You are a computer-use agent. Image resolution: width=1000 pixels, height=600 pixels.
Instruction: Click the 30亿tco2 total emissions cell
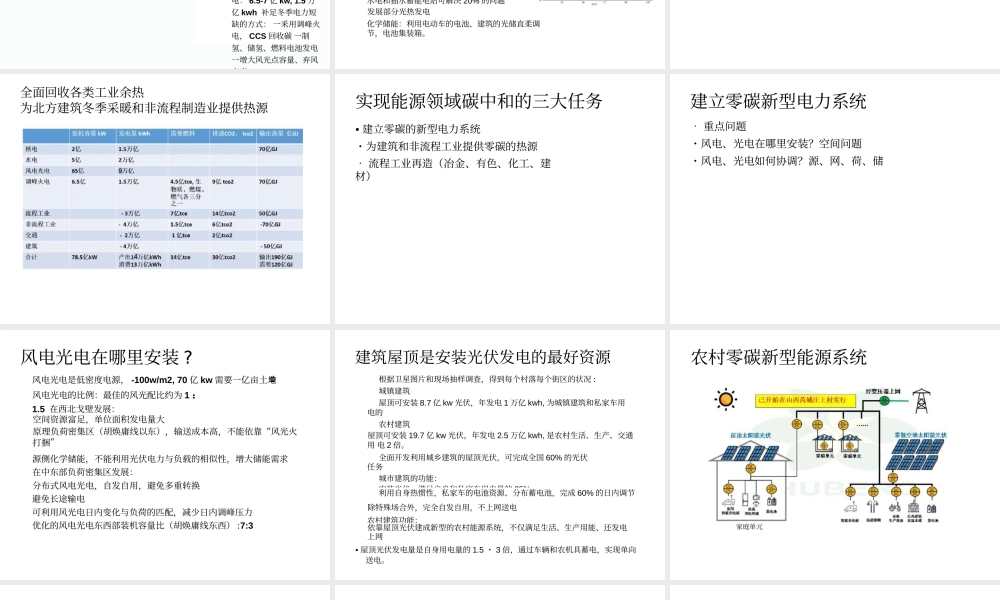[224, 257]
